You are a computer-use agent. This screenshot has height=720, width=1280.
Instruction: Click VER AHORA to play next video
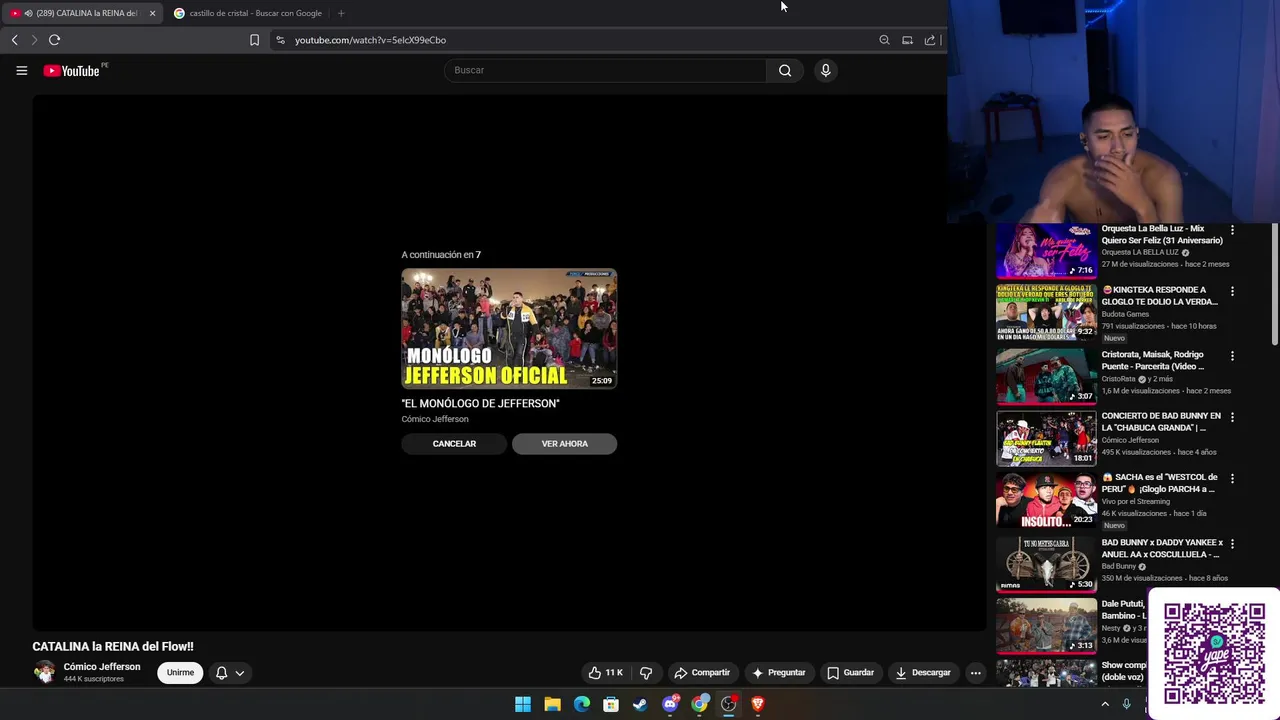pos(564,444)
